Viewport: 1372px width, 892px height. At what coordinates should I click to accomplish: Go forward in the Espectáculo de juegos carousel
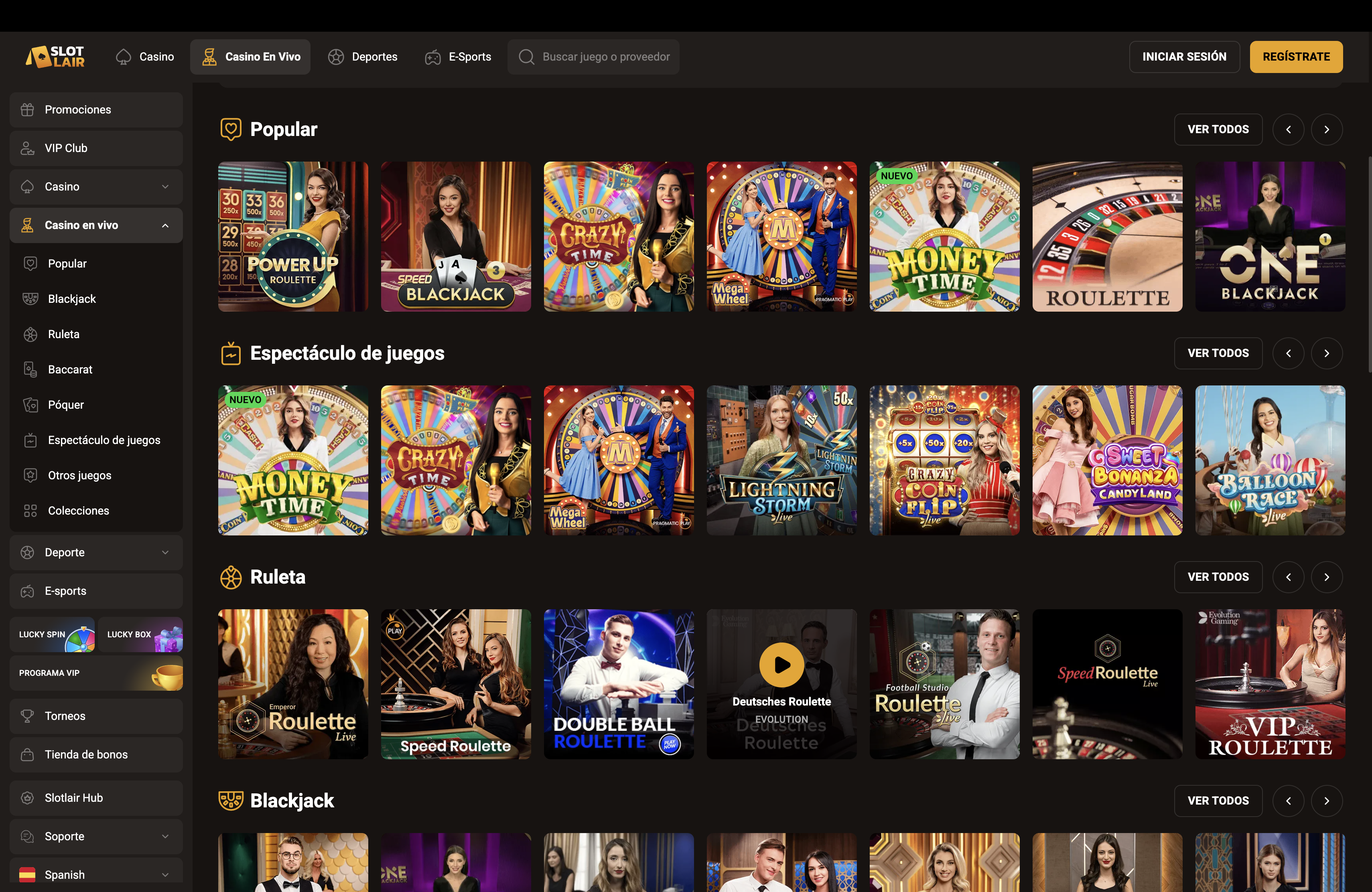click(1326, 353)
